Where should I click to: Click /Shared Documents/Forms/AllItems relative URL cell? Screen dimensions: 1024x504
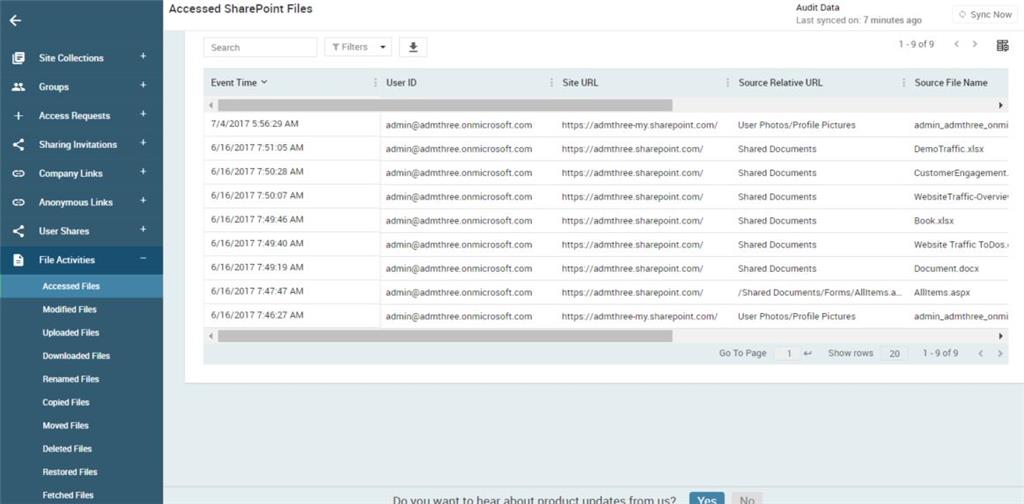(x=820, y=292)
